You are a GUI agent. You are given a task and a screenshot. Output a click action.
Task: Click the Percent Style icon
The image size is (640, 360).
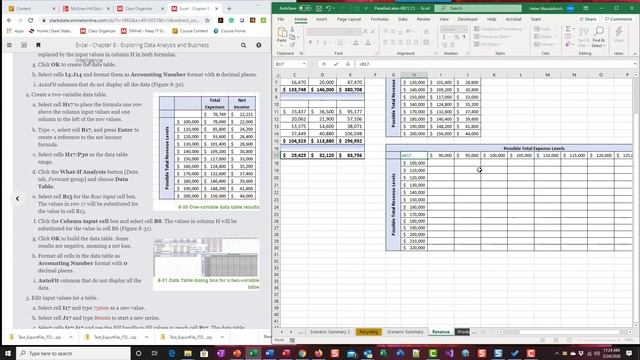[x=456, y=37]
